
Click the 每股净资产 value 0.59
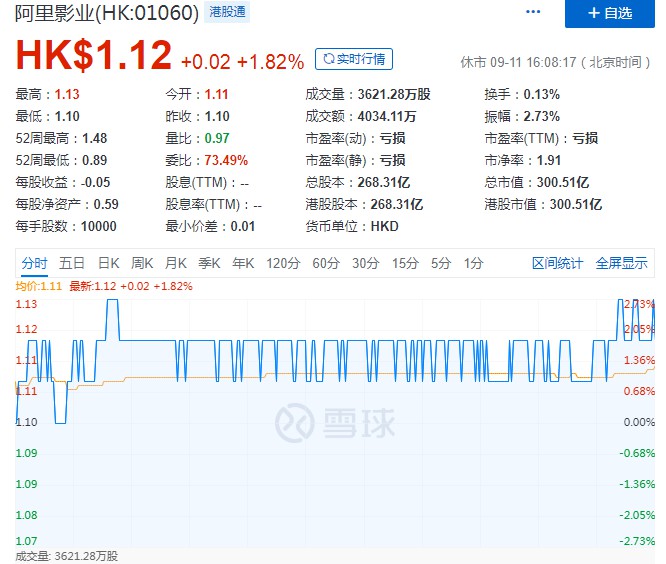106,205
